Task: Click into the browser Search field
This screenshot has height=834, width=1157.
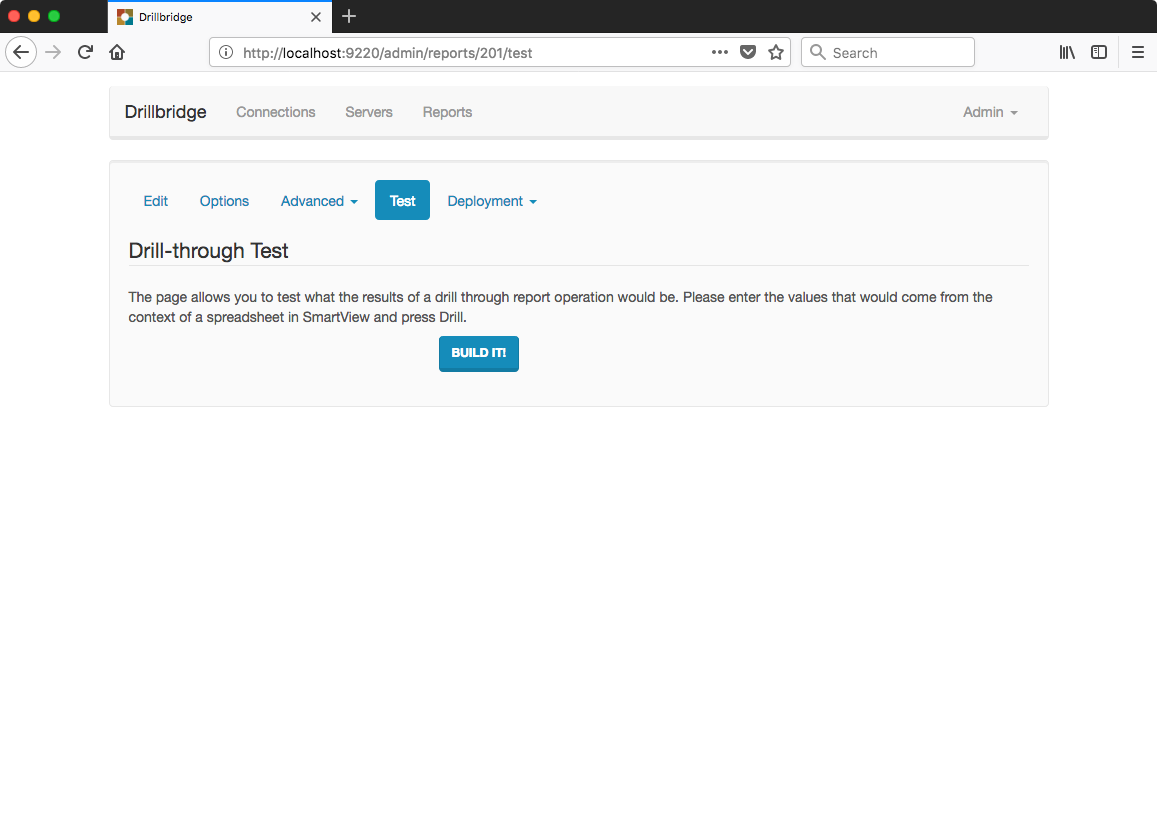Action: click(888, 52)
